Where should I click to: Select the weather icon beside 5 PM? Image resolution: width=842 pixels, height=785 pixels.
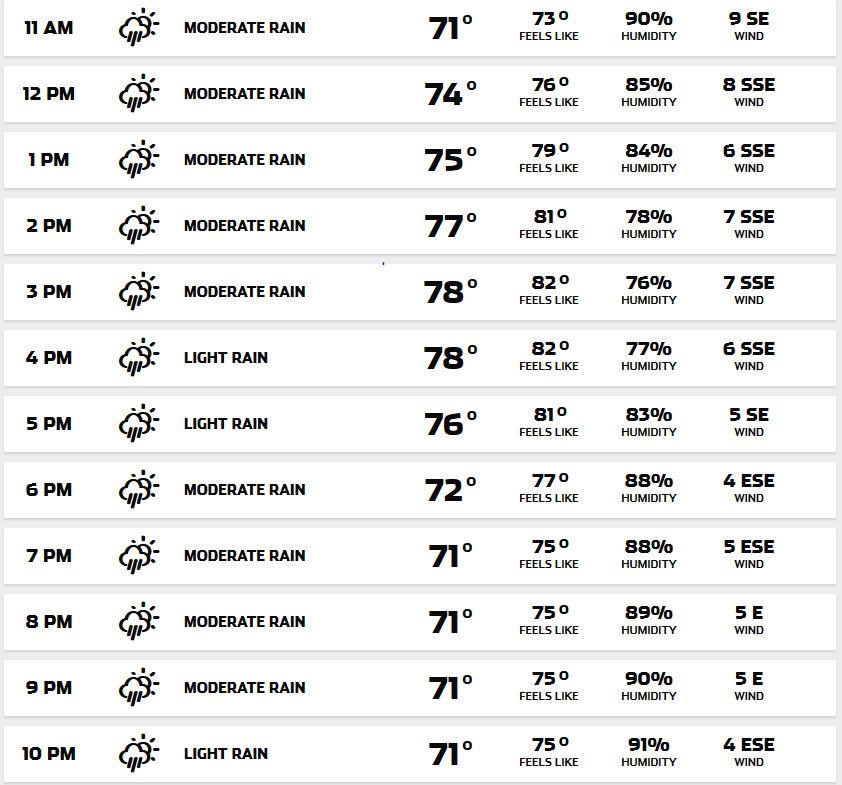tap(139, 423)
